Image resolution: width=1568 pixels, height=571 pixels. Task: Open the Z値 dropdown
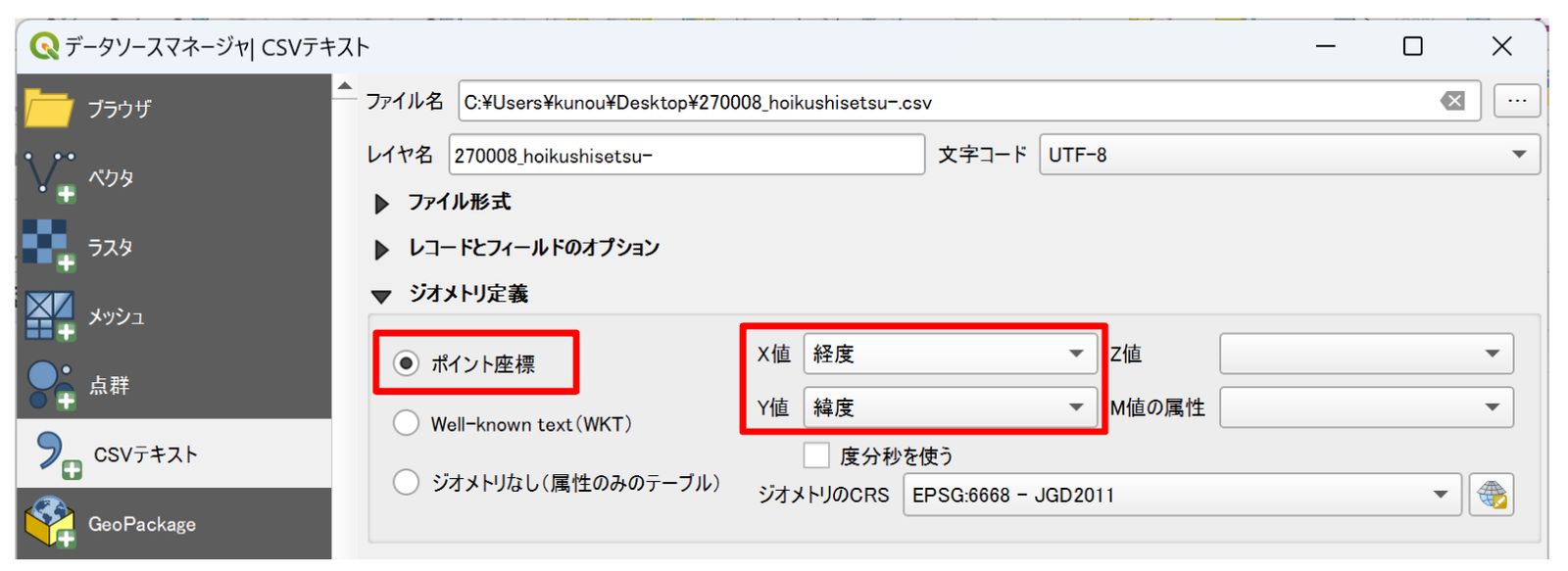(1366, 354)
